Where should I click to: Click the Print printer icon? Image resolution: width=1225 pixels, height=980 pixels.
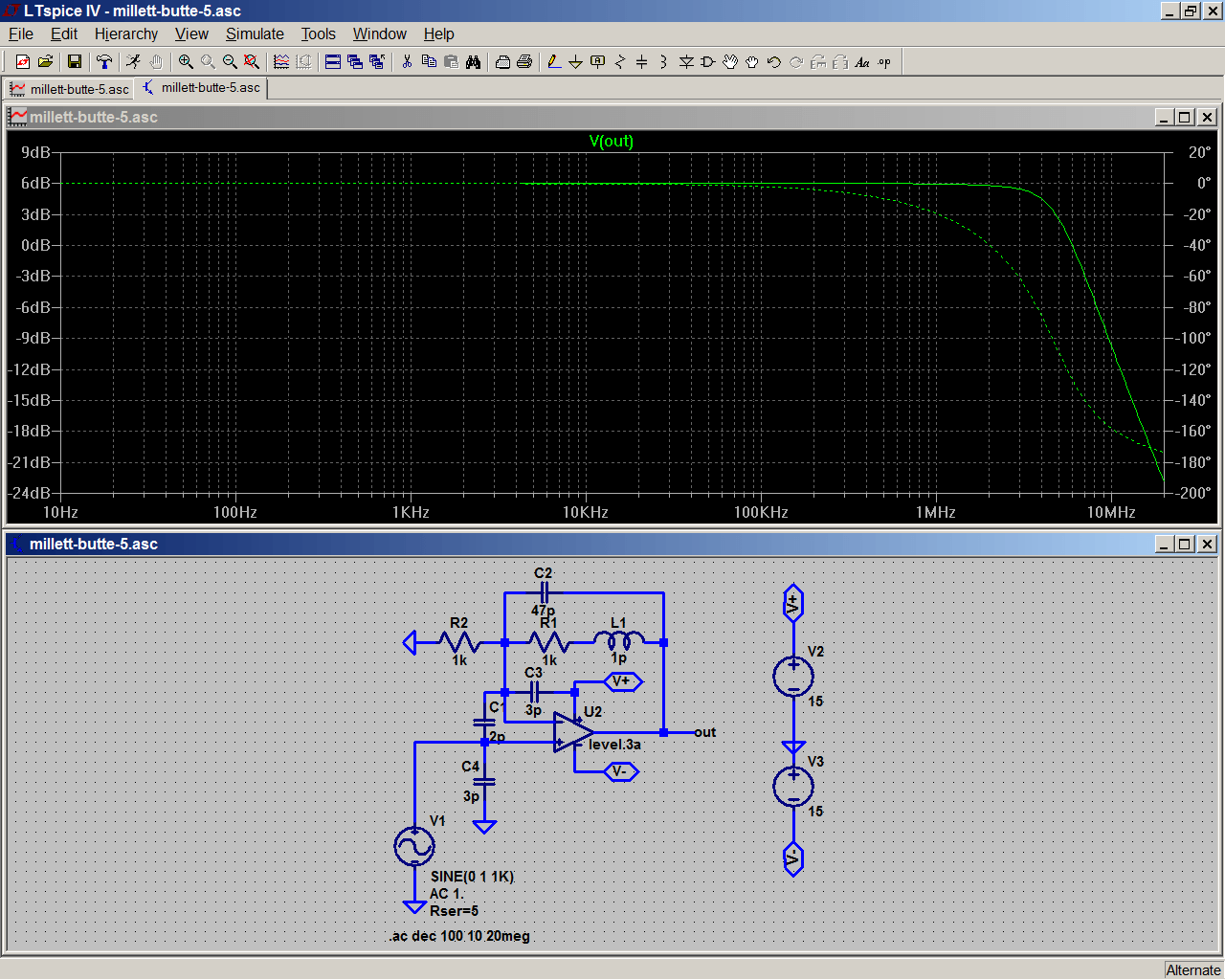524,62
